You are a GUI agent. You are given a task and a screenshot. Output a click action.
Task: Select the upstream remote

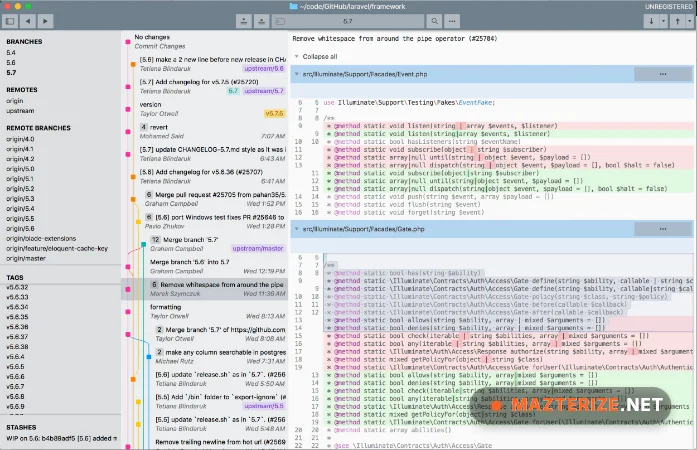coord(20,111)
